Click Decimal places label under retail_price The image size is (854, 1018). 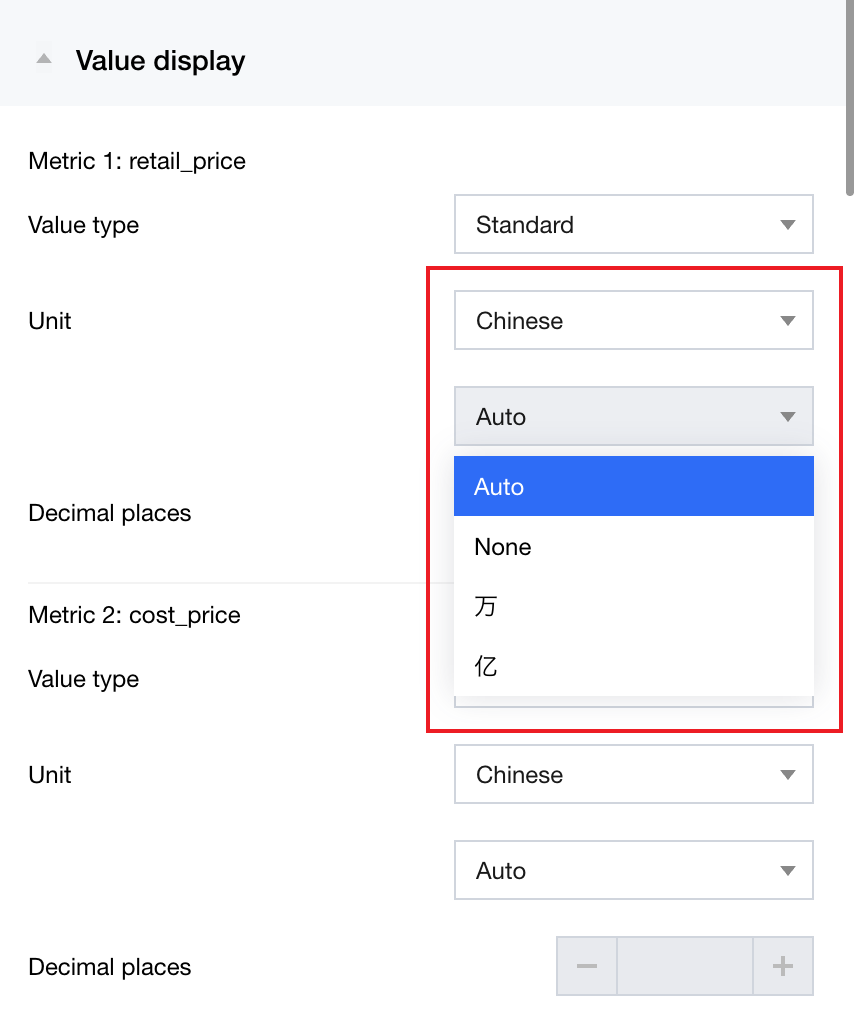pyautogui.click(x=109, y=513)
